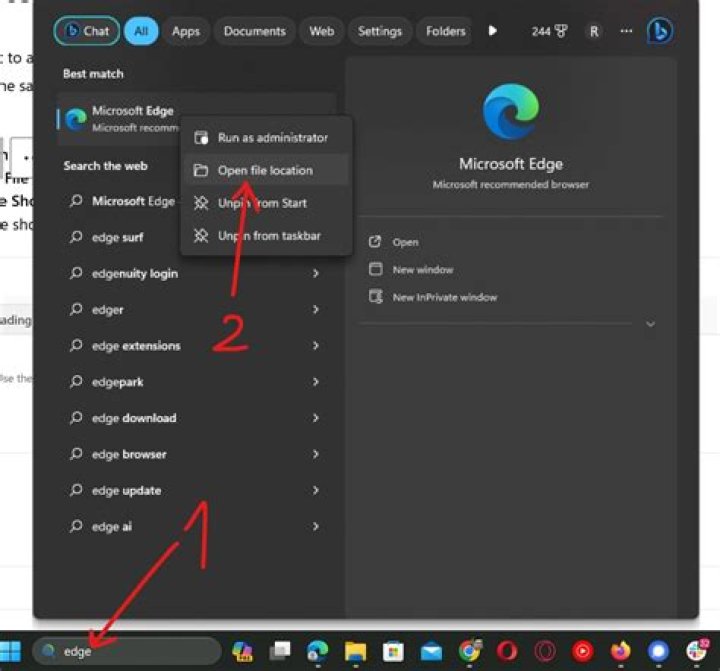Open the blue circle app on taskbar
The width and height of the screenshot is (720, 671).
(658, 651)
